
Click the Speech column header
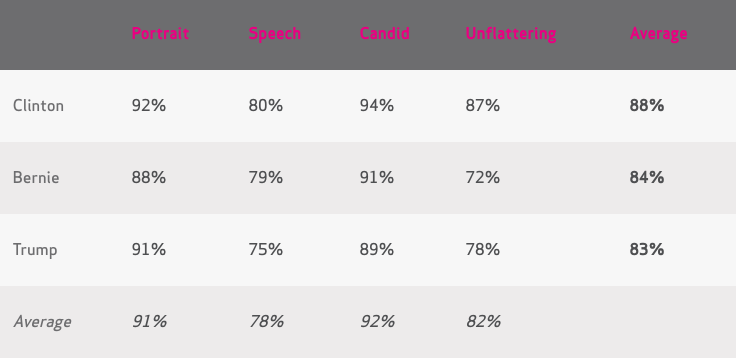(x=275, y=34)
